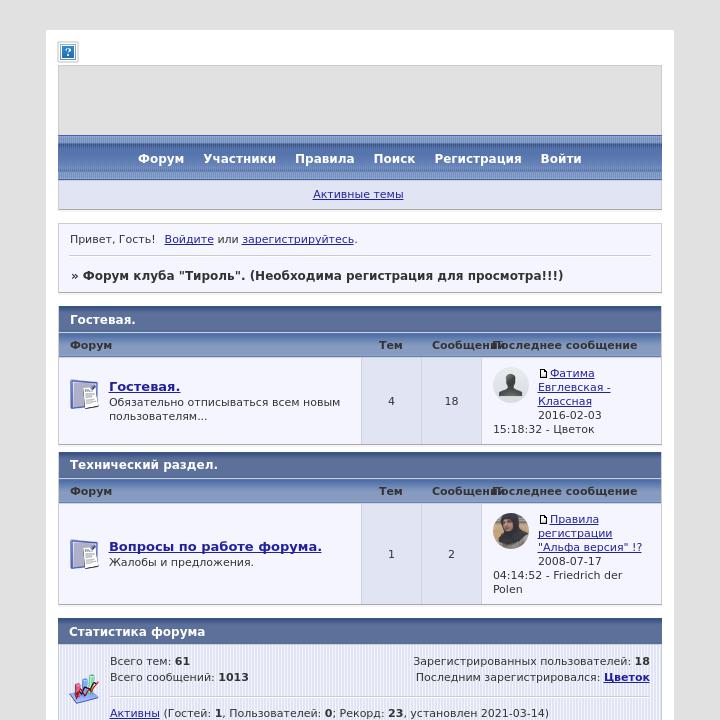Image resolution: width=720 pixels, height=720 pixels.
Task: Click the Гостевая forum folder icon
Action: [x=84, y=394]
